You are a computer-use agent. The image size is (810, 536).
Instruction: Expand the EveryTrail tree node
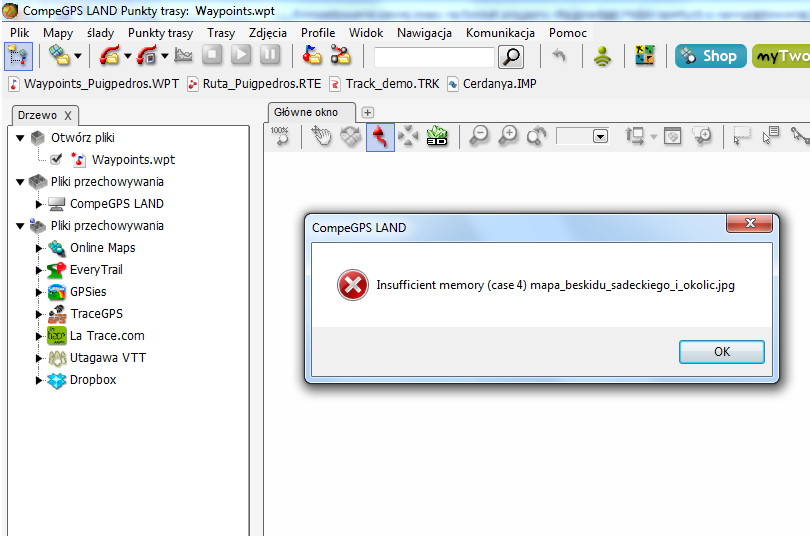click(39, 270)
